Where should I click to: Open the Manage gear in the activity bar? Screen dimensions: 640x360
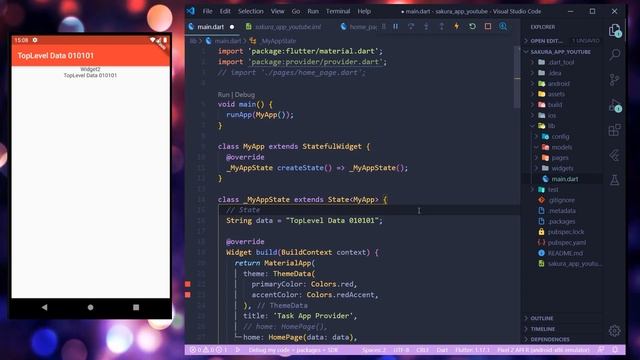615,331
